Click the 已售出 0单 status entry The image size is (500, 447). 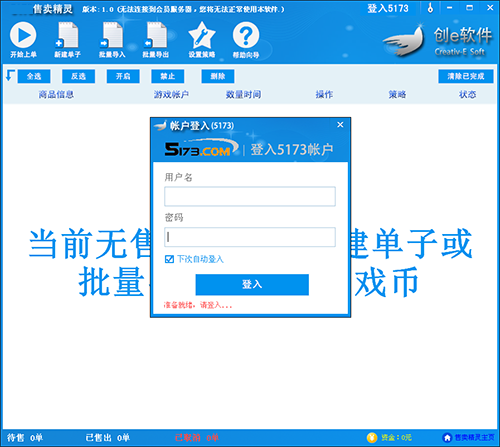(108, 438)
